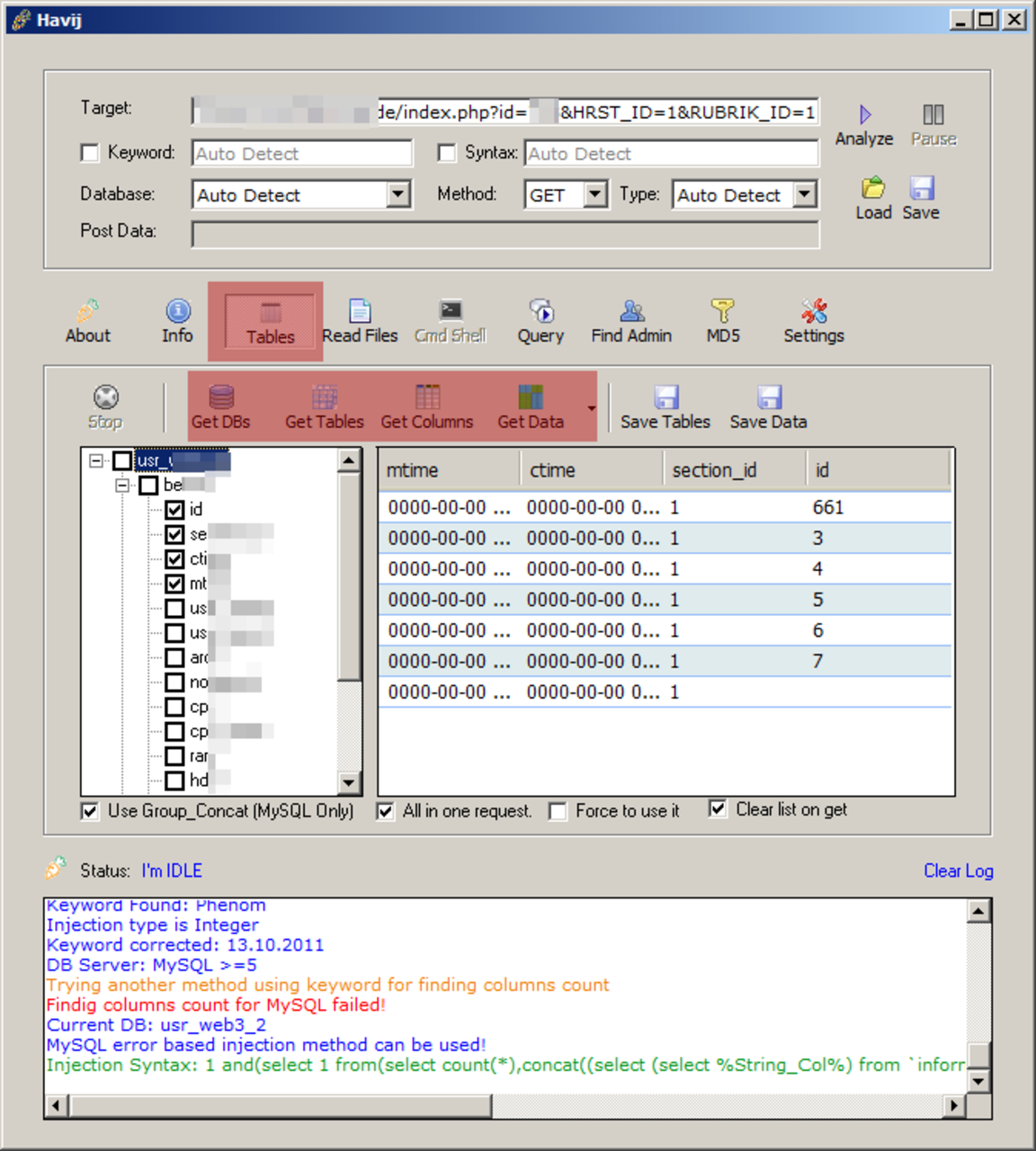Image resolution: width=1036 pixels, height=1151 pixels.
Task: Collapse the usr_ database tree node
Action: coord(96,460)
